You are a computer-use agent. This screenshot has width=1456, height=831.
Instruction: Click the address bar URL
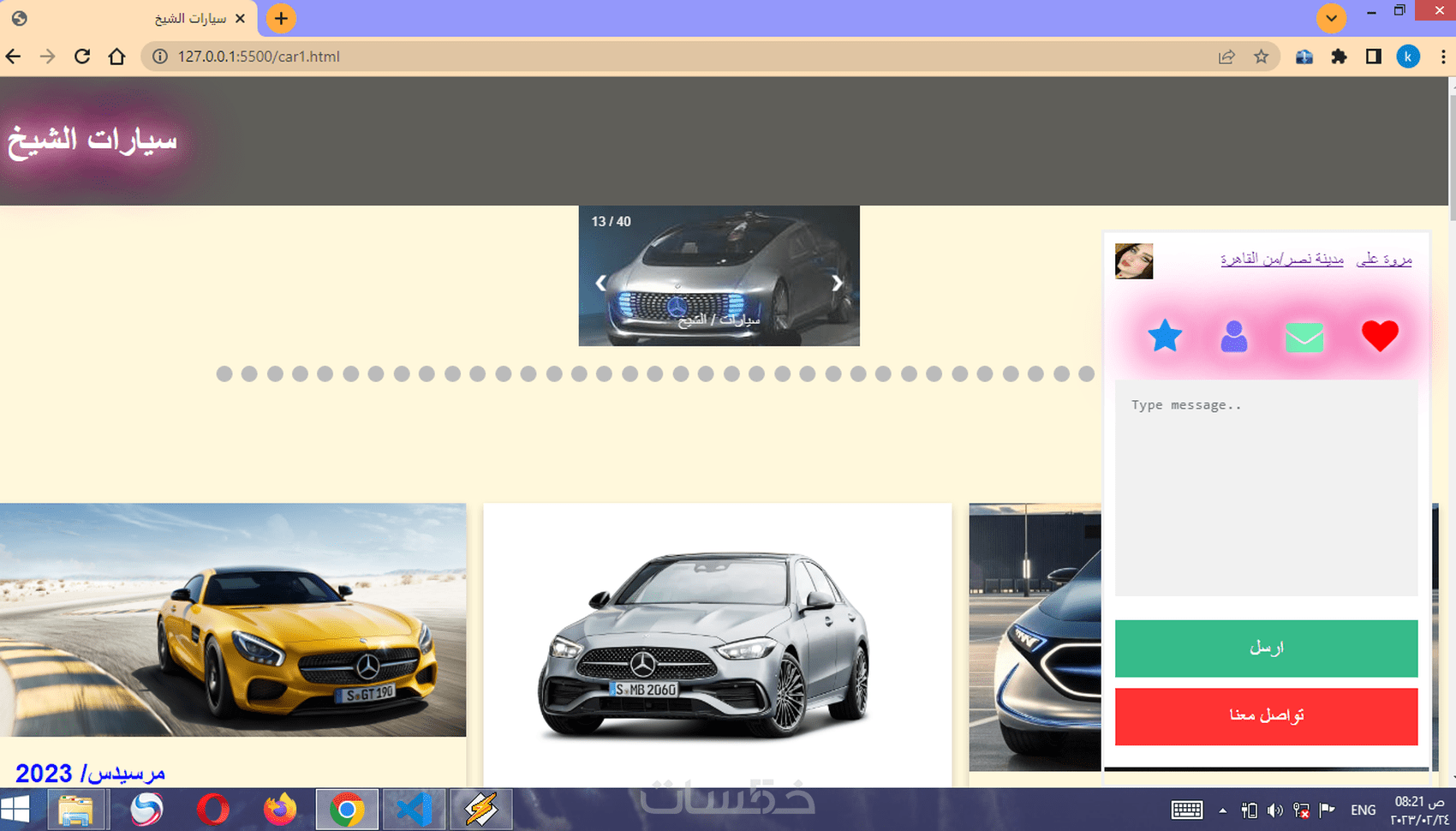tap(259, 57)
